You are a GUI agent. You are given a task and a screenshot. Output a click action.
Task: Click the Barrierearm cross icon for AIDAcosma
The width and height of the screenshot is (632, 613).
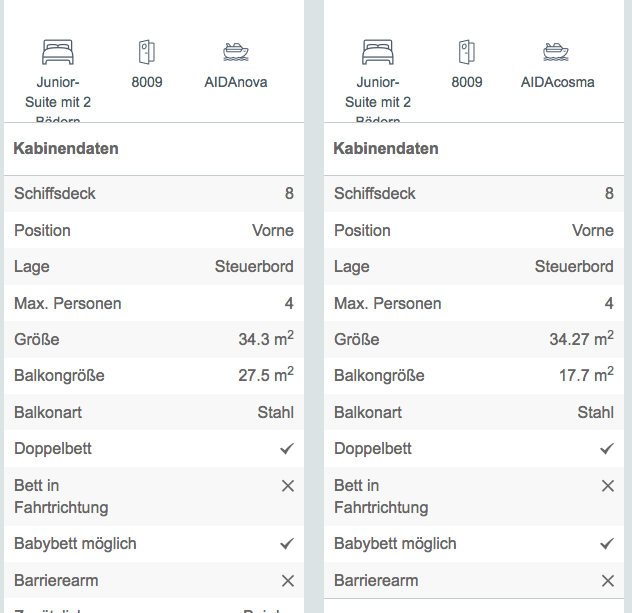point(607,581)
